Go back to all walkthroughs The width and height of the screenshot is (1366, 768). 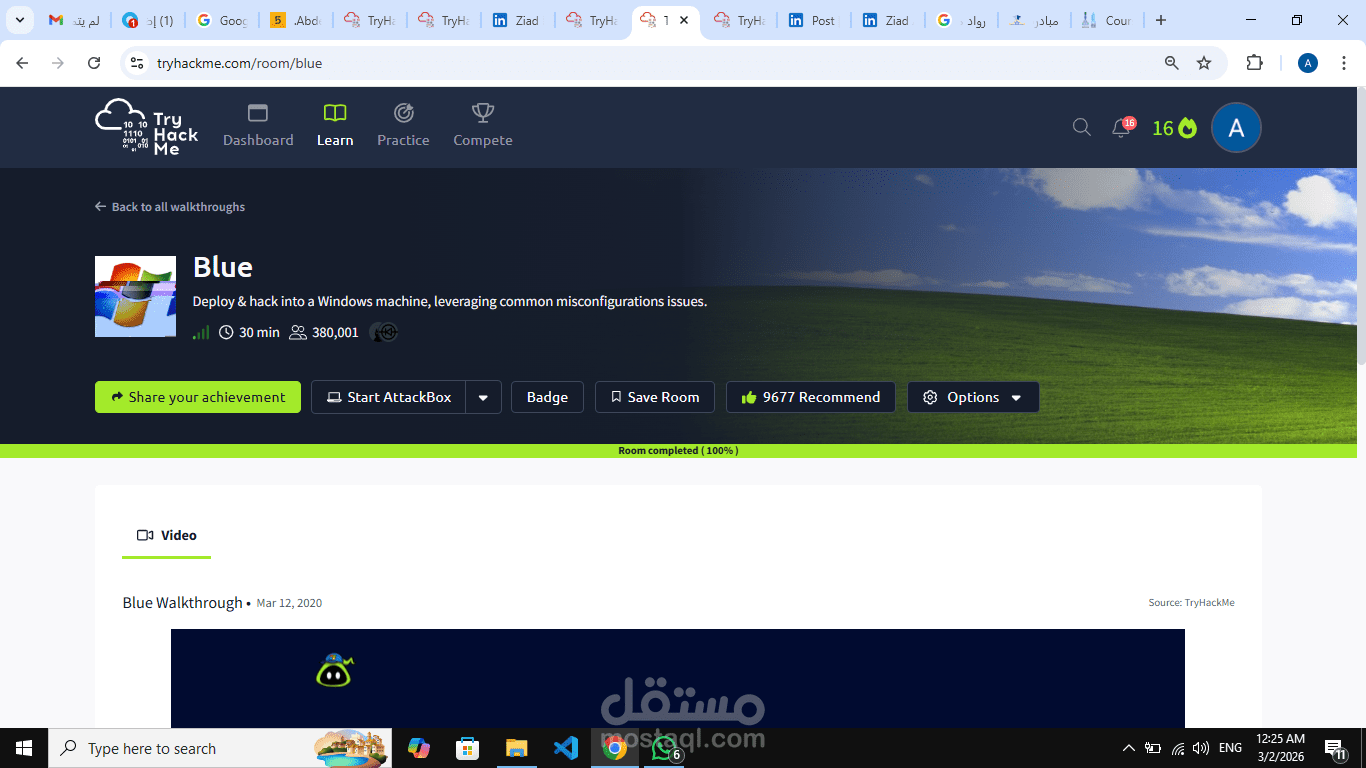click(x=170, y=207)
